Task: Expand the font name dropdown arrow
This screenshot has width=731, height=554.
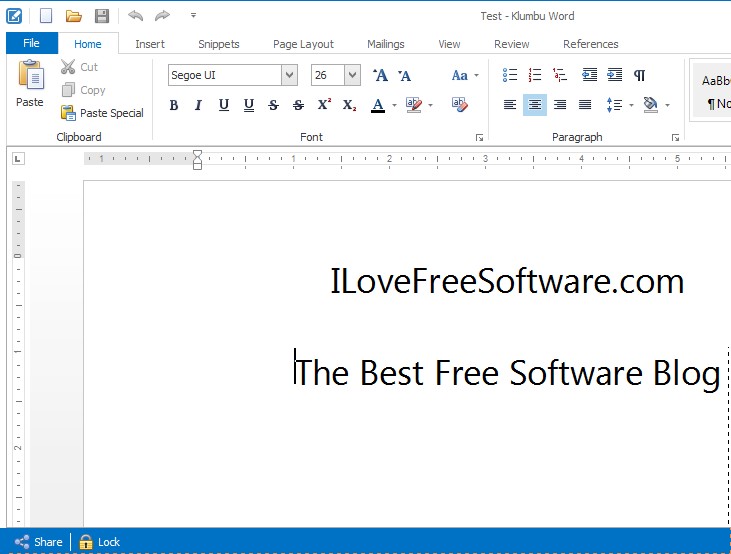Action: pos(290,75)
